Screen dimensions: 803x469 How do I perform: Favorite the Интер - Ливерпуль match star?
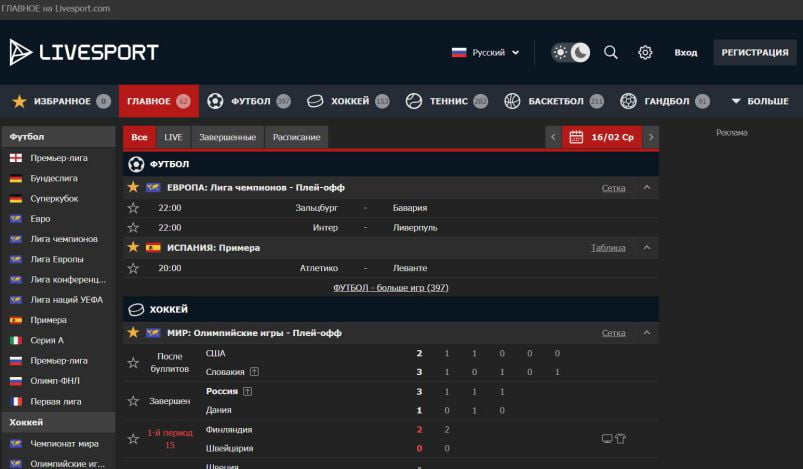[133, 227]
